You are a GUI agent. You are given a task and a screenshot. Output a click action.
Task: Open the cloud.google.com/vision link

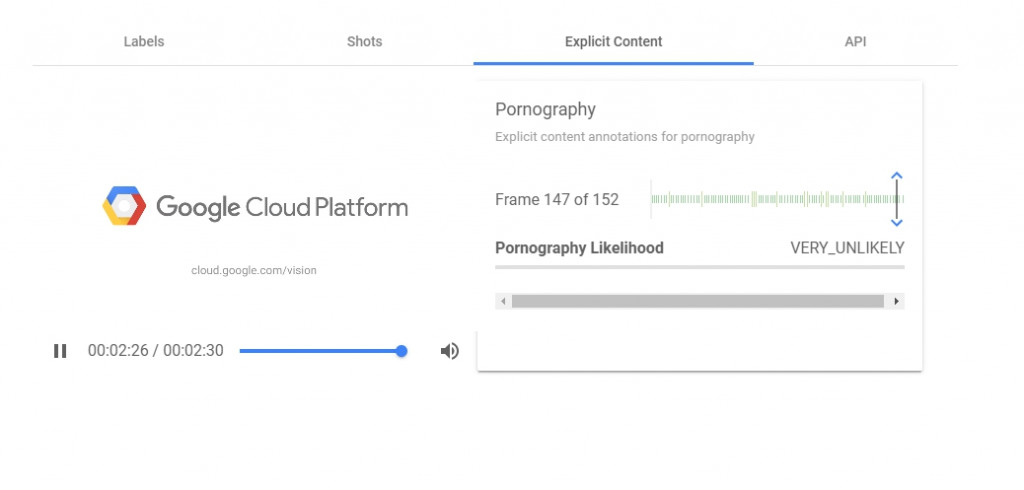(254, 270)
